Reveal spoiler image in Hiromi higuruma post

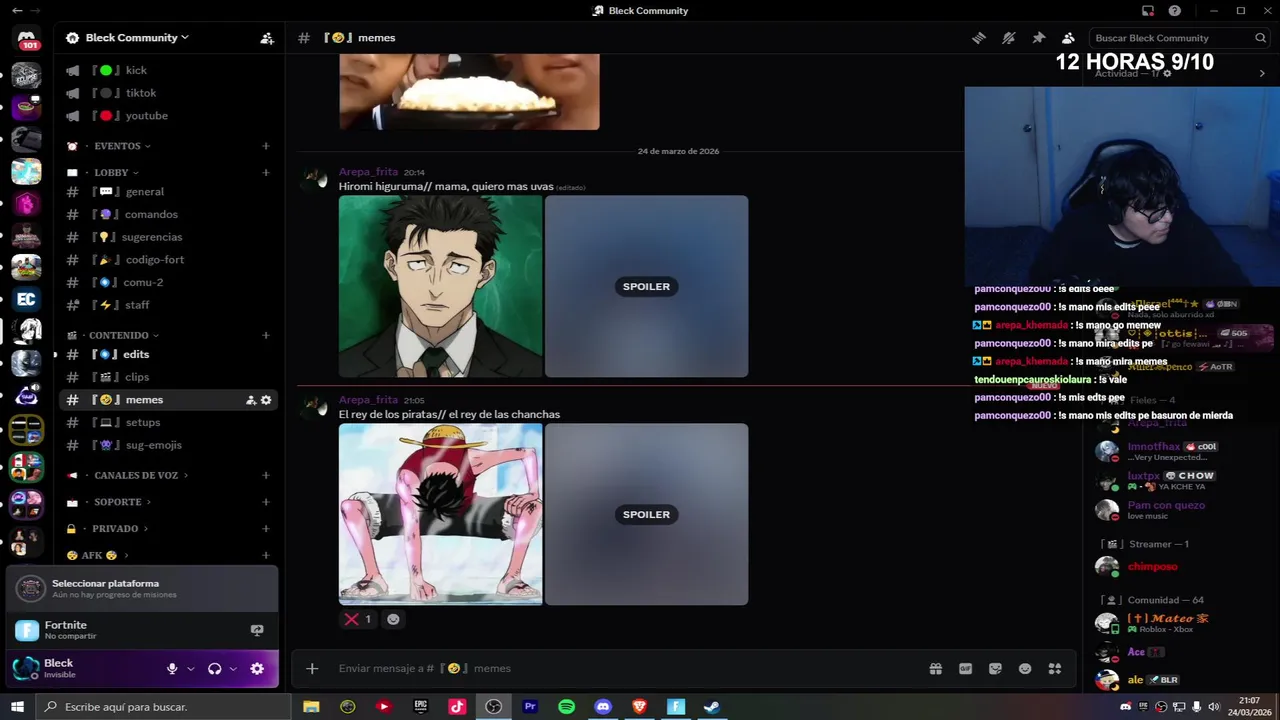(x=646, y=286)
